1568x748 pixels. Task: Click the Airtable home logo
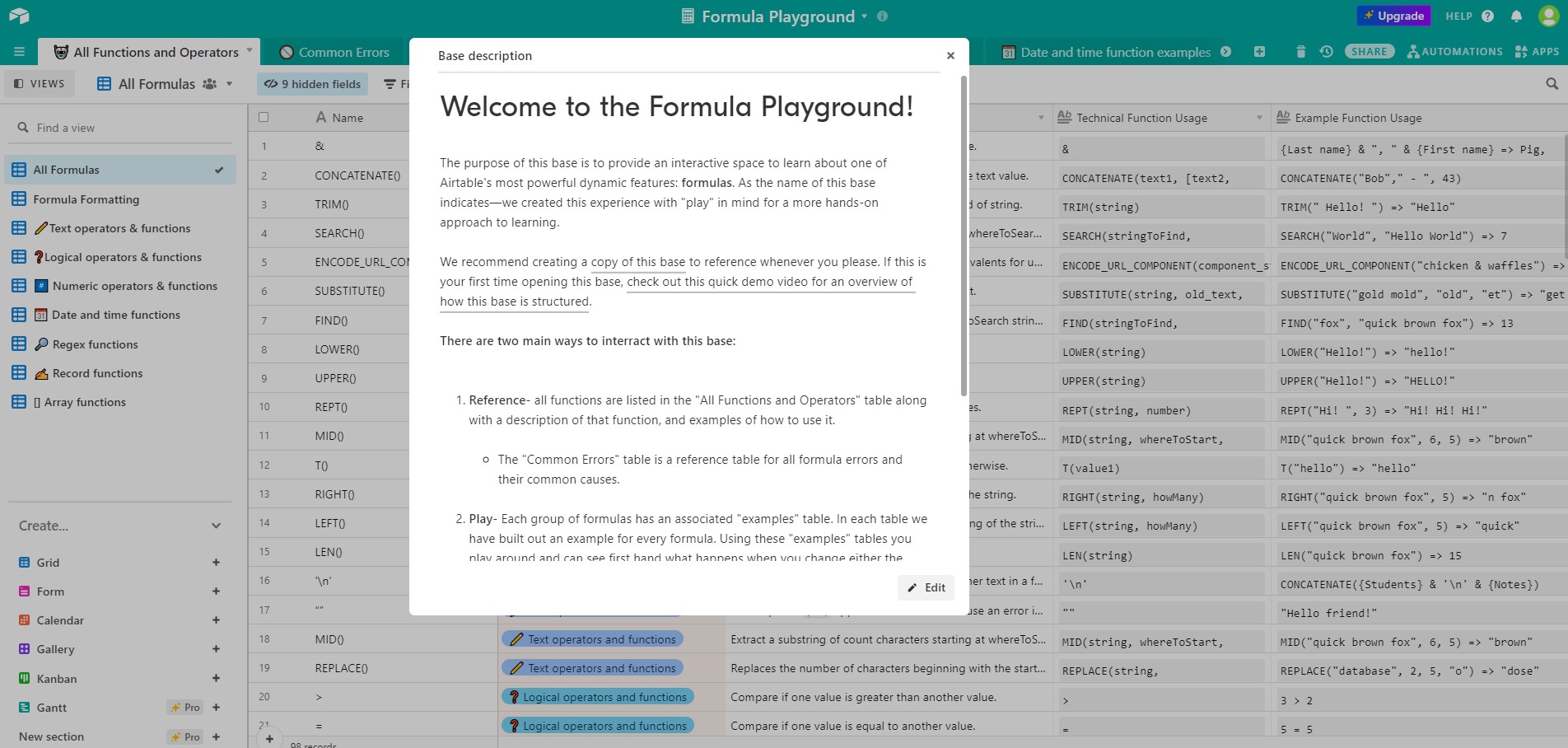19,16
